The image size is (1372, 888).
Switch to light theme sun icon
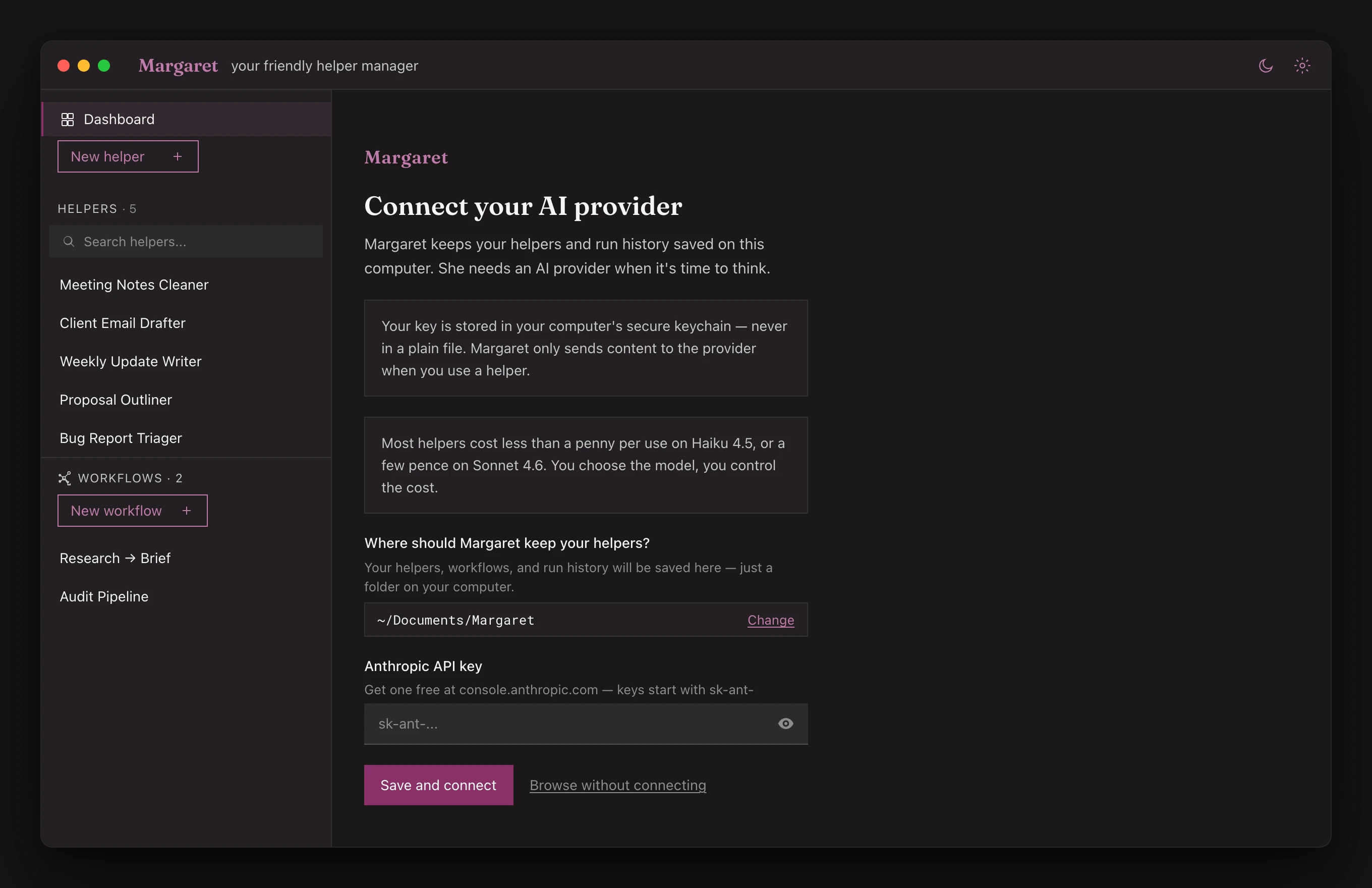(x=1302, y=66)
